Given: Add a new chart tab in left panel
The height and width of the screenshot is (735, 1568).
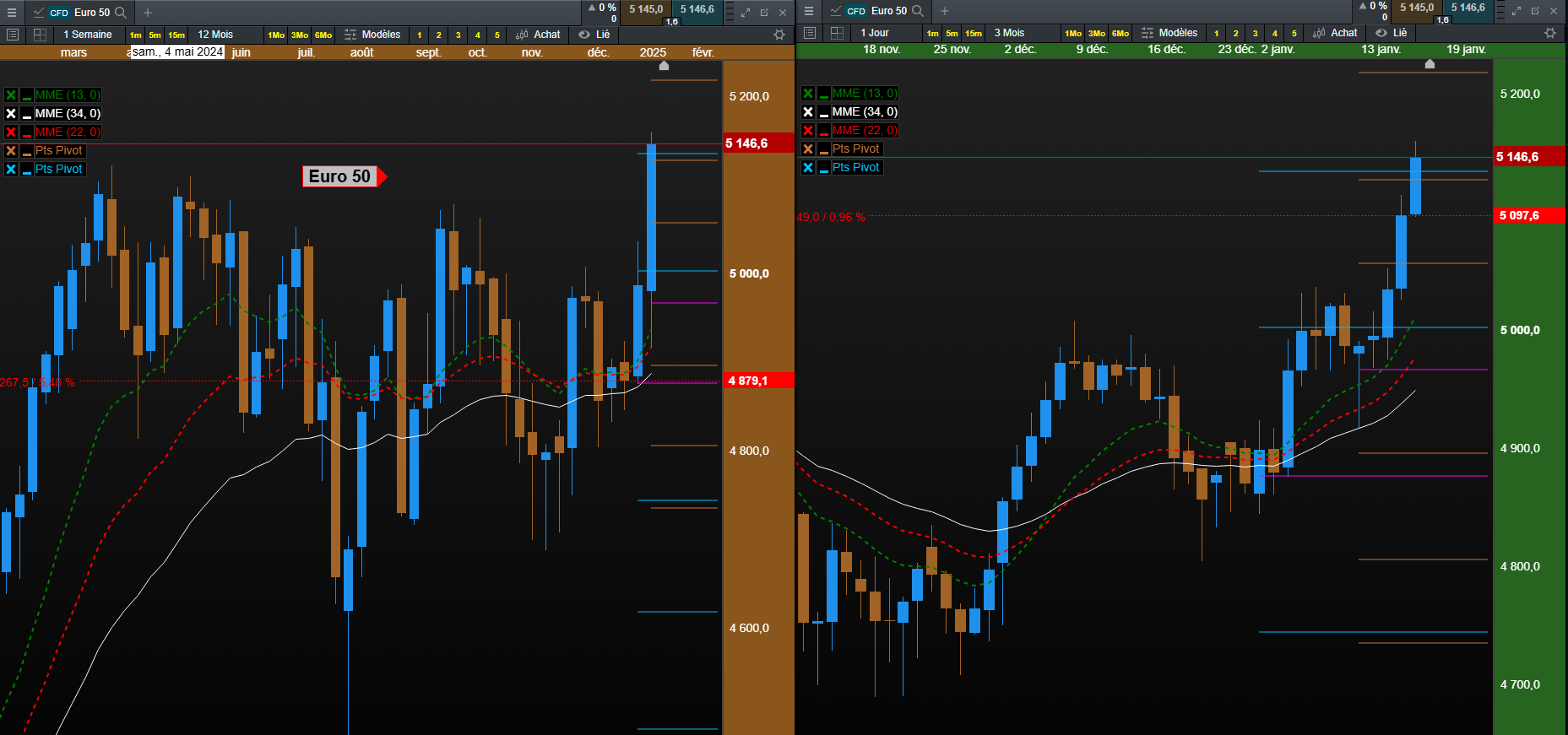Looking at the screenshot, I should coord(148,13).
